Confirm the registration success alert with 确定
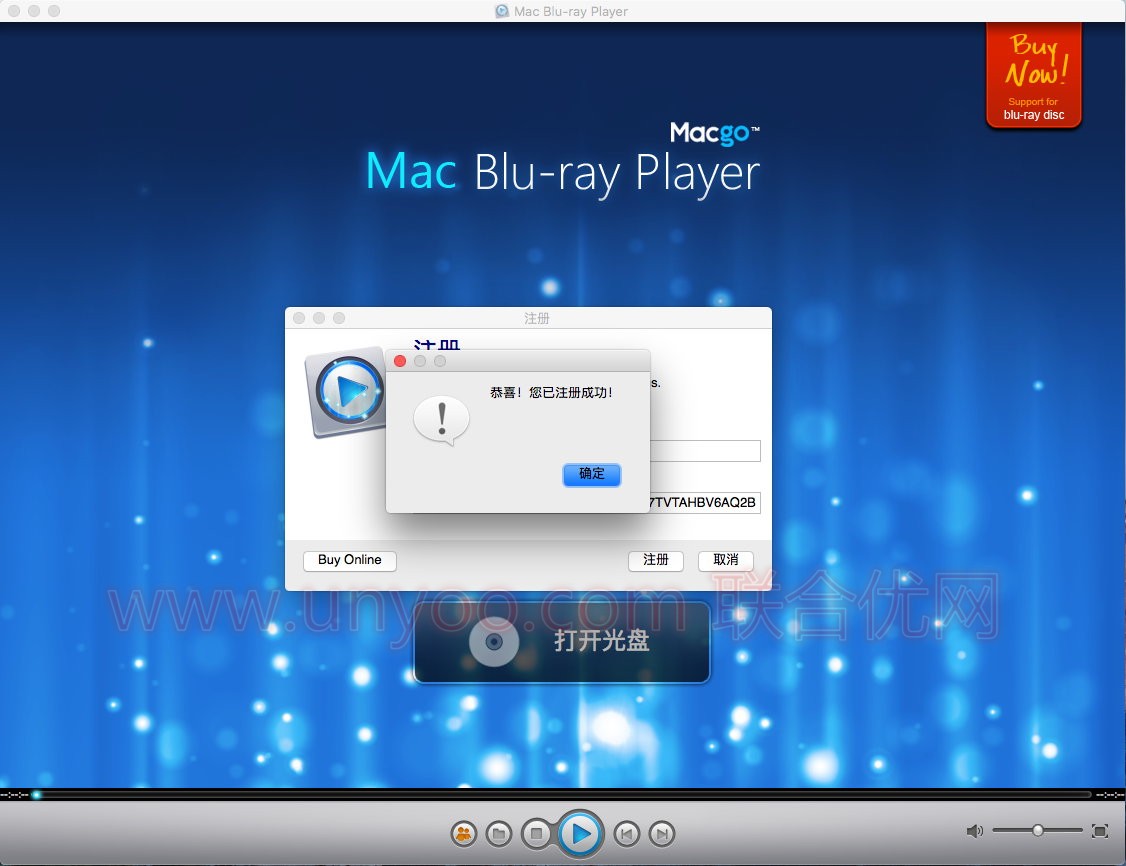Viewport: 1126px width, 866px height. 592,474
